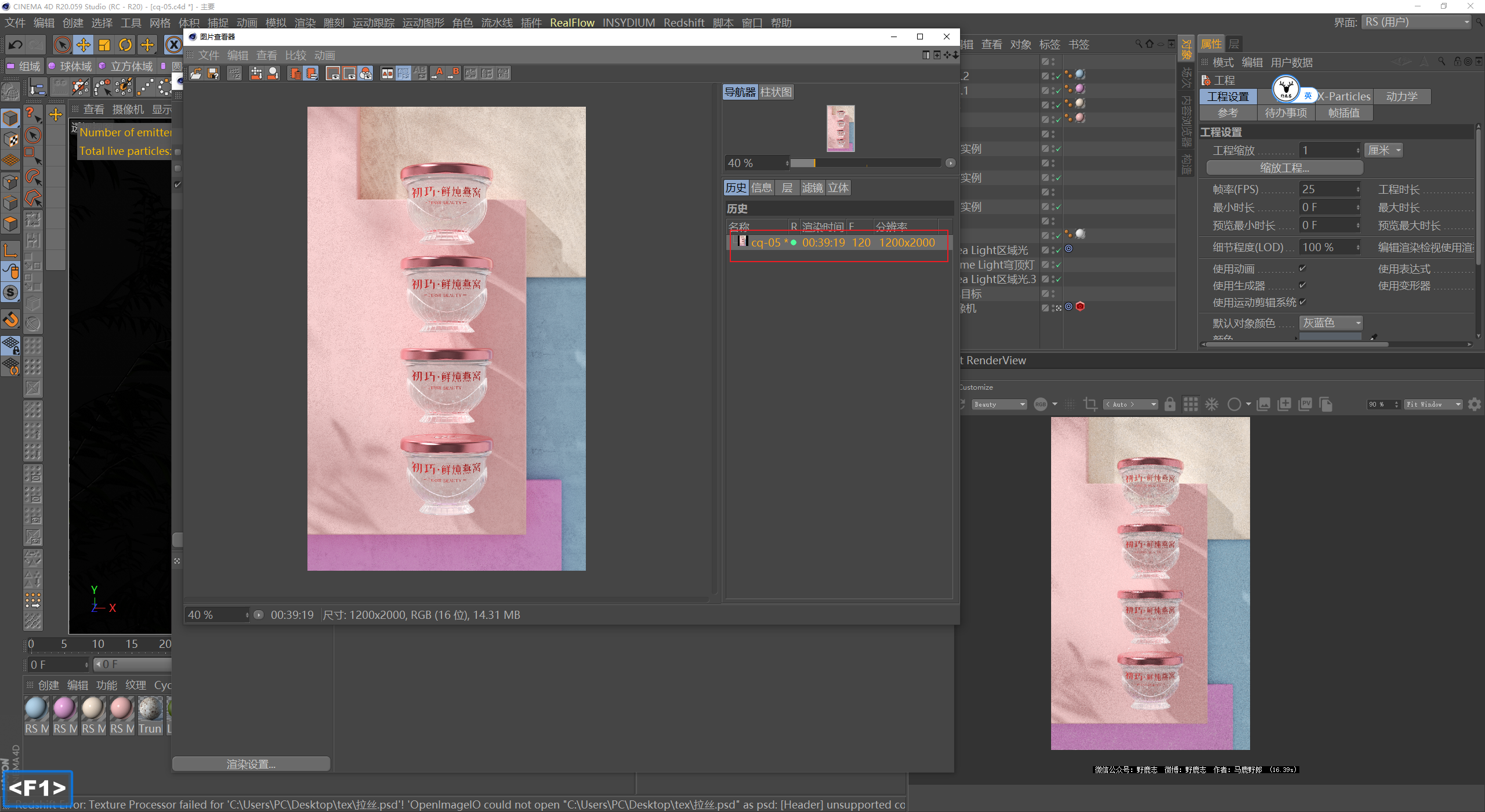The height and width of the screenshot is (812, 1485).
Task: Toggle the lock icon in RenderView
Action: click(1169, 404)
